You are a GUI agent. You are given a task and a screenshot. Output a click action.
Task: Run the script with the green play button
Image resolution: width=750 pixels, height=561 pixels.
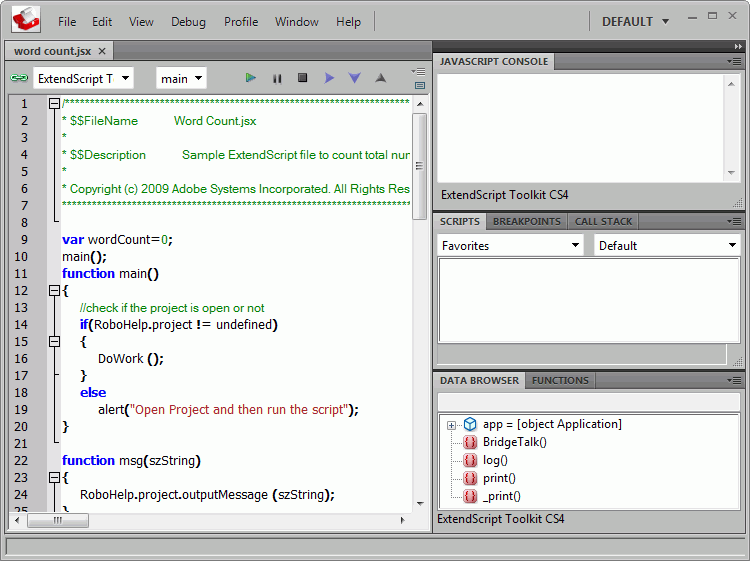pos(251,78)
